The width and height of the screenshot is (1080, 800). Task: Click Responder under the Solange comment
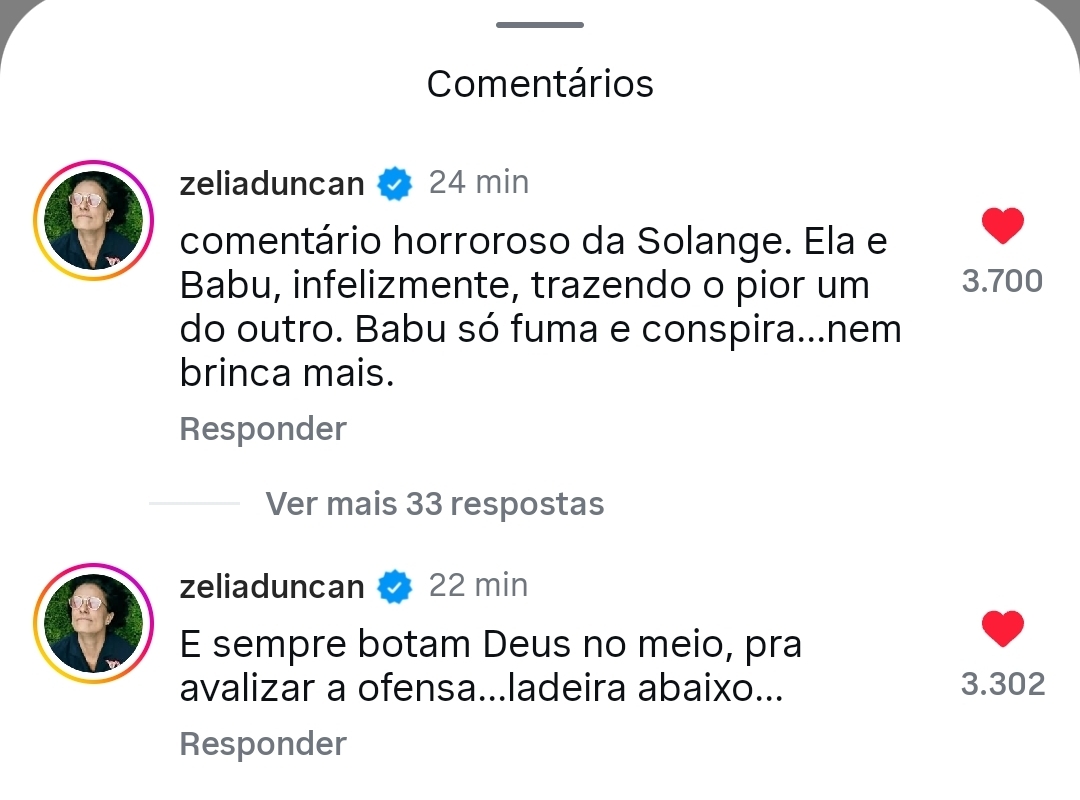click(x=263, y=429)
